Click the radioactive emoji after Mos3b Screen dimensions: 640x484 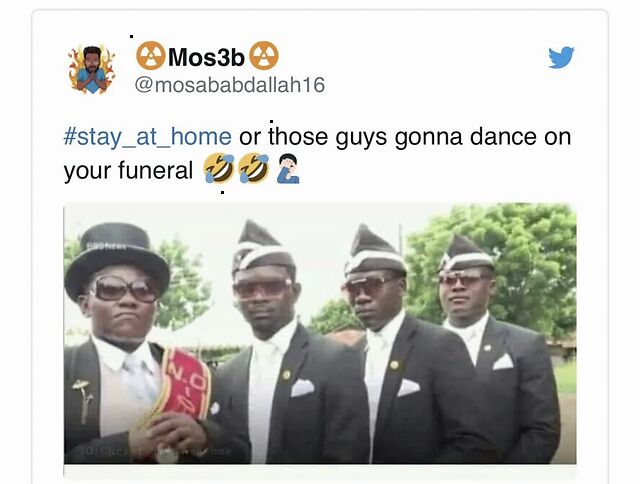pyautogui.click(x=264, y=56)
